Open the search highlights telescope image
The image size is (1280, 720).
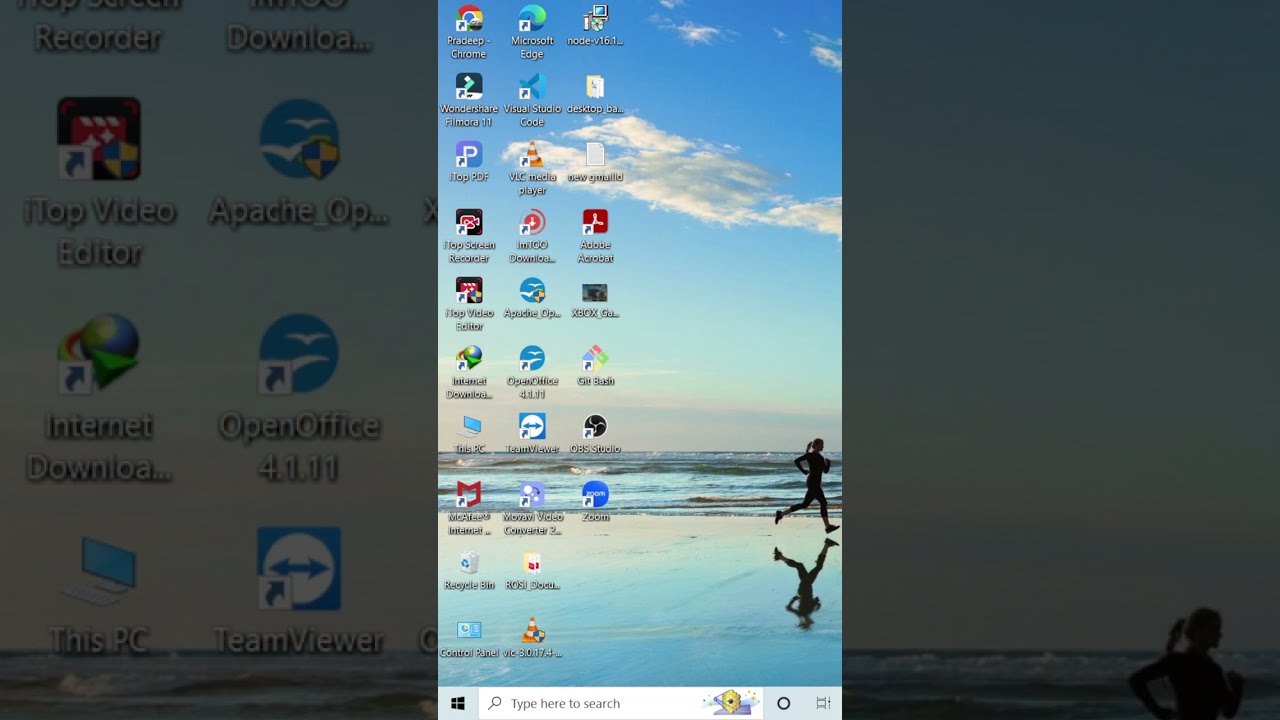(x=730, y=703)
